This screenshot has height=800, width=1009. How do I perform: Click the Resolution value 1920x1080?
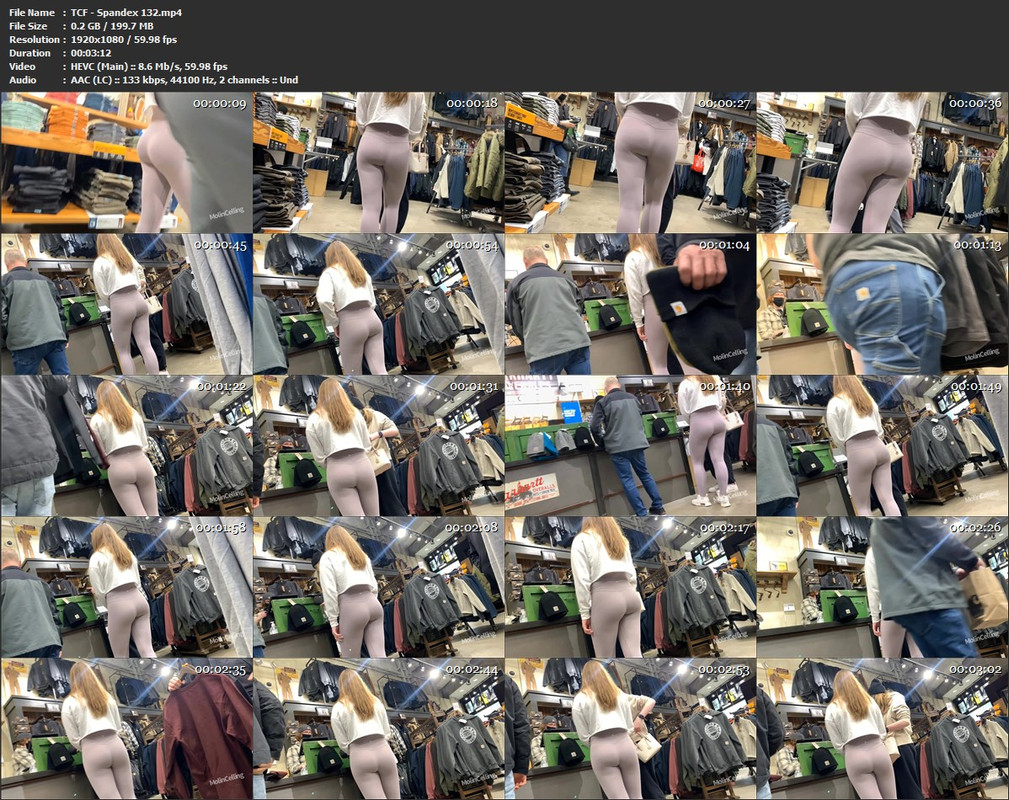point(123,39)
